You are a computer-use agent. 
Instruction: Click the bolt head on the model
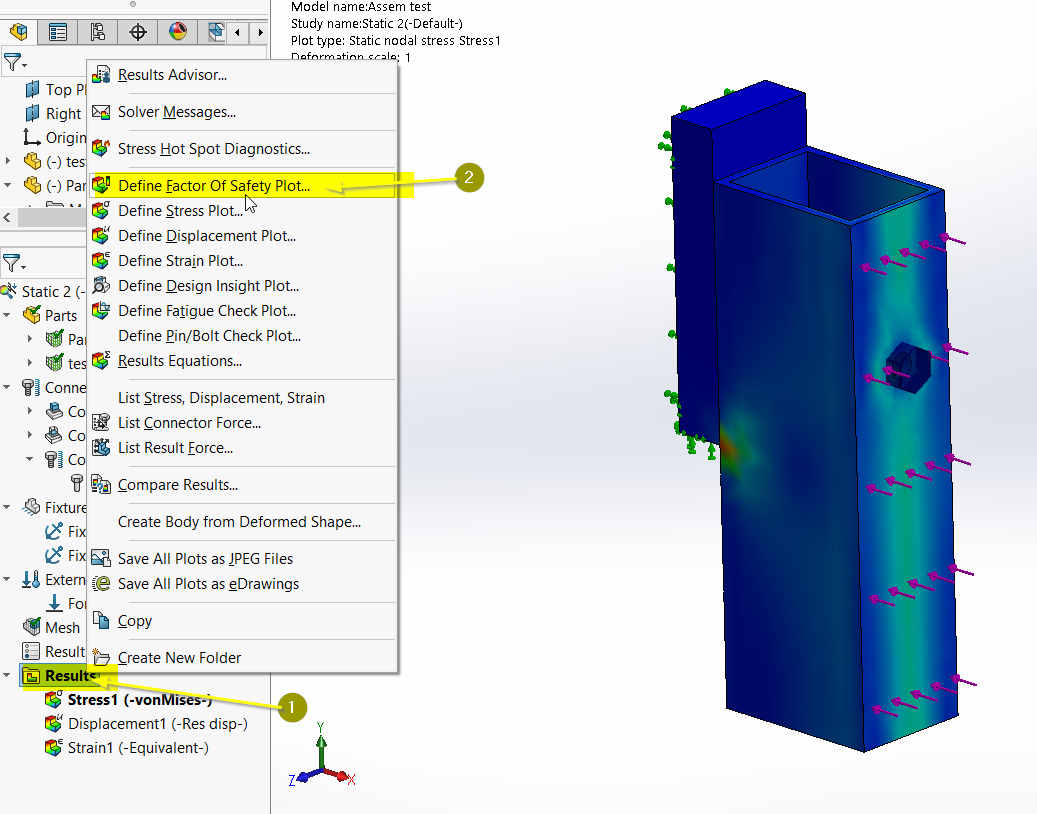pos(908,367)
